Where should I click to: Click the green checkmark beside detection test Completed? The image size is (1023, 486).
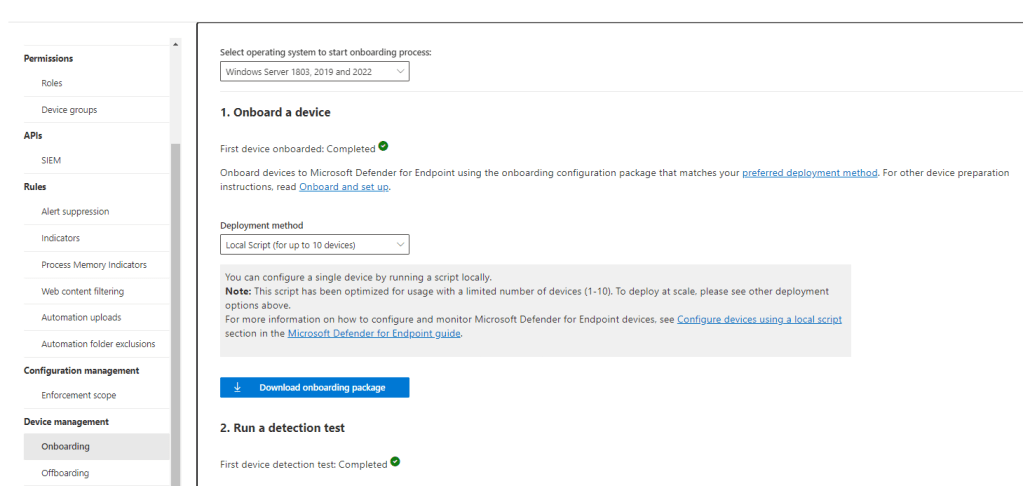click(396, 462)
